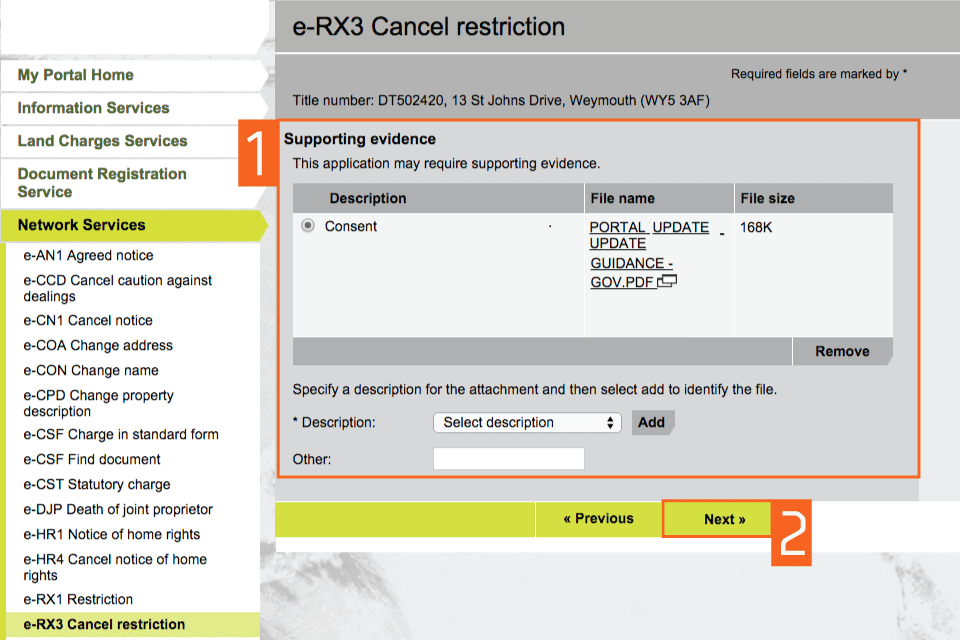Click the Add button
960x640 pixels.
pos(652,423)
